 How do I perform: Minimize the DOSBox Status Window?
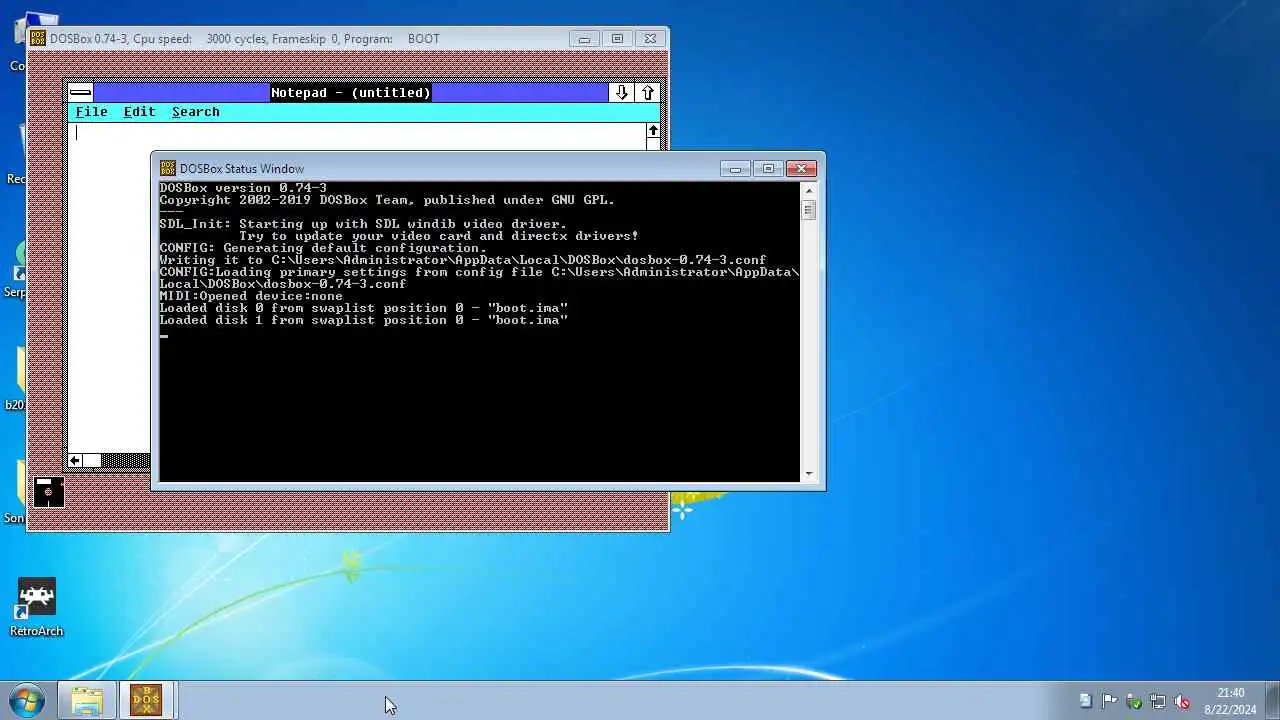coord(735,168)
